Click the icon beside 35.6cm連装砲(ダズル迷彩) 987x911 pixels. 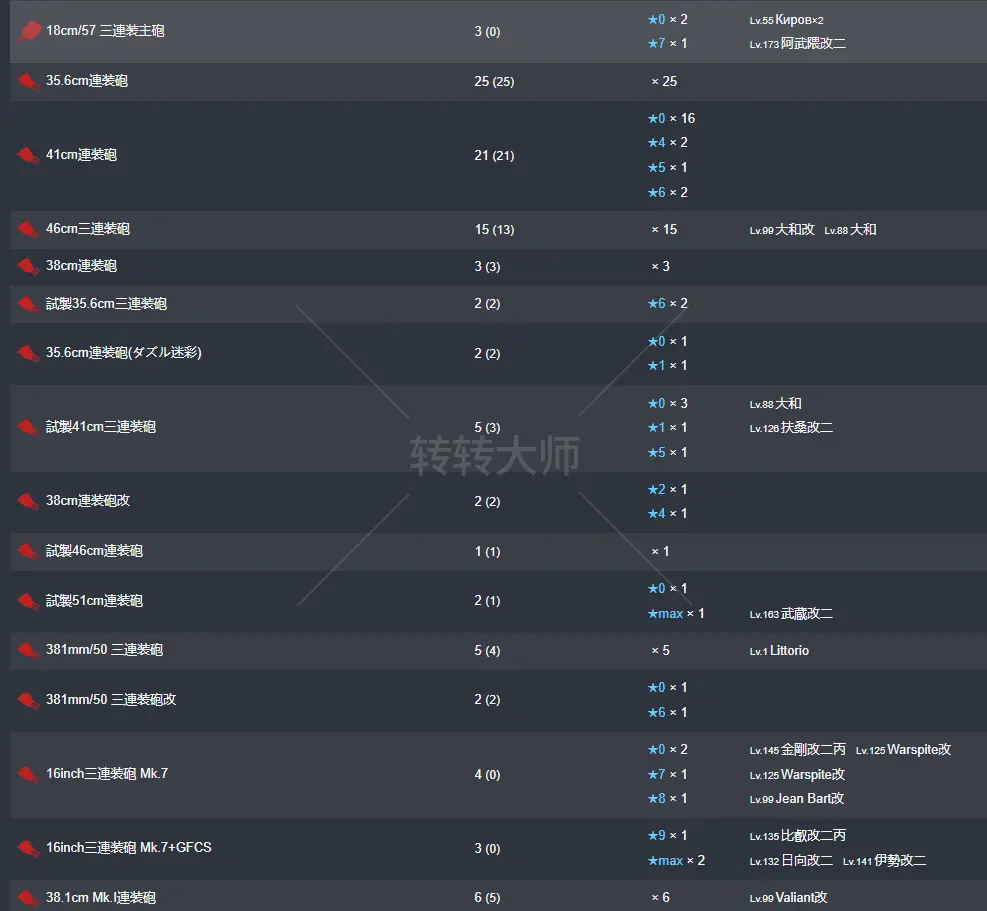tap(27, 353)
